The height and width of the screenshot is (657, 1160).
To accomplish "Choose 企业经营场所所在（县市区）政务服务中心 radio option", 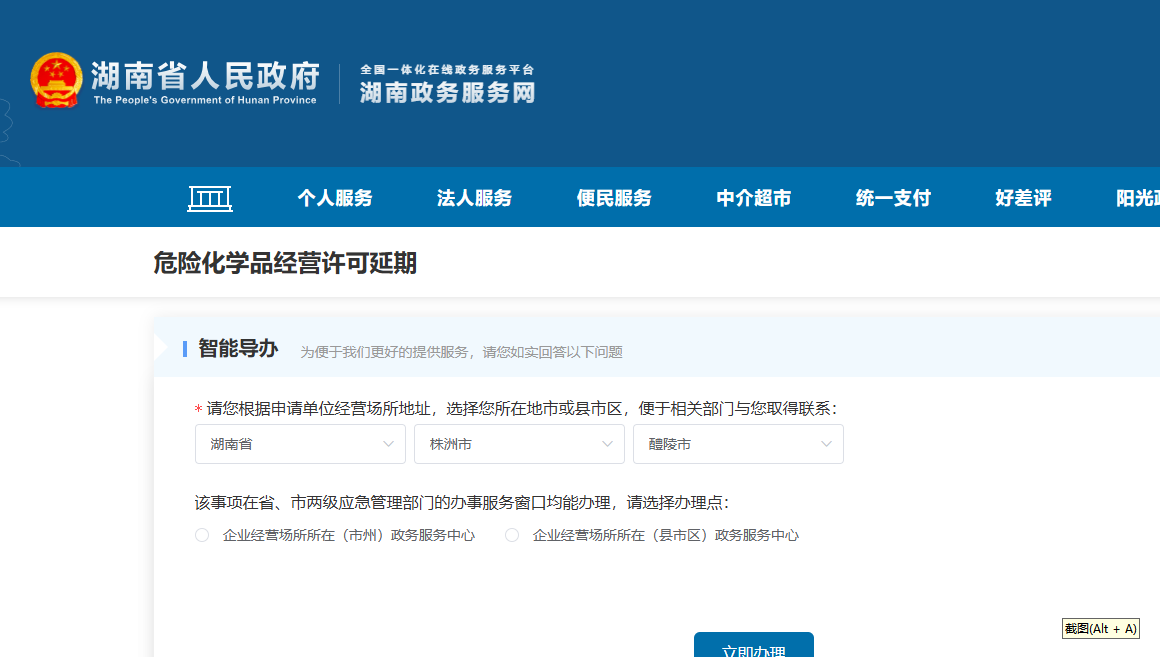I will pos(512,535).
